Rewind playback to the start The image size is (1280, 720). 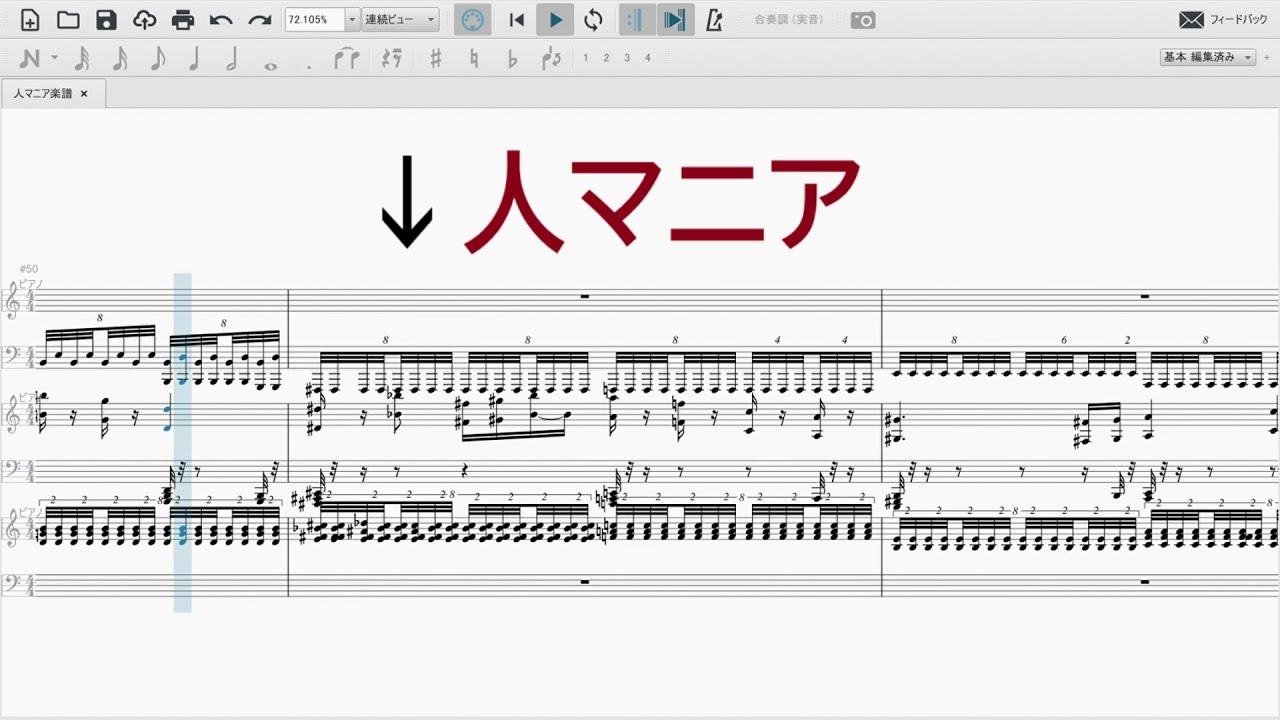coord(517,20)
